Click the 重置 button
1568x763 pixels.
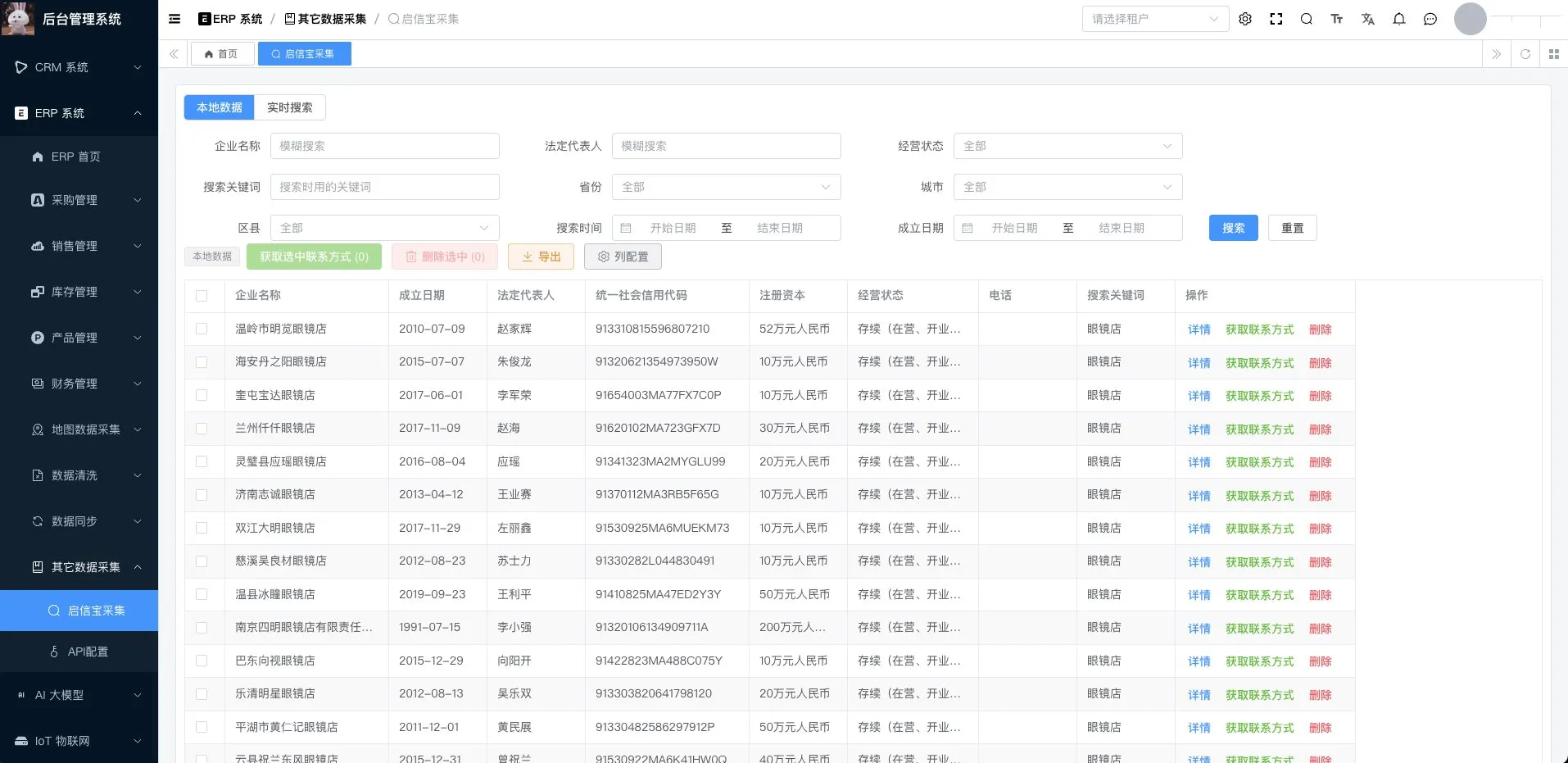pyautogui.click(x=1292, y=228)
